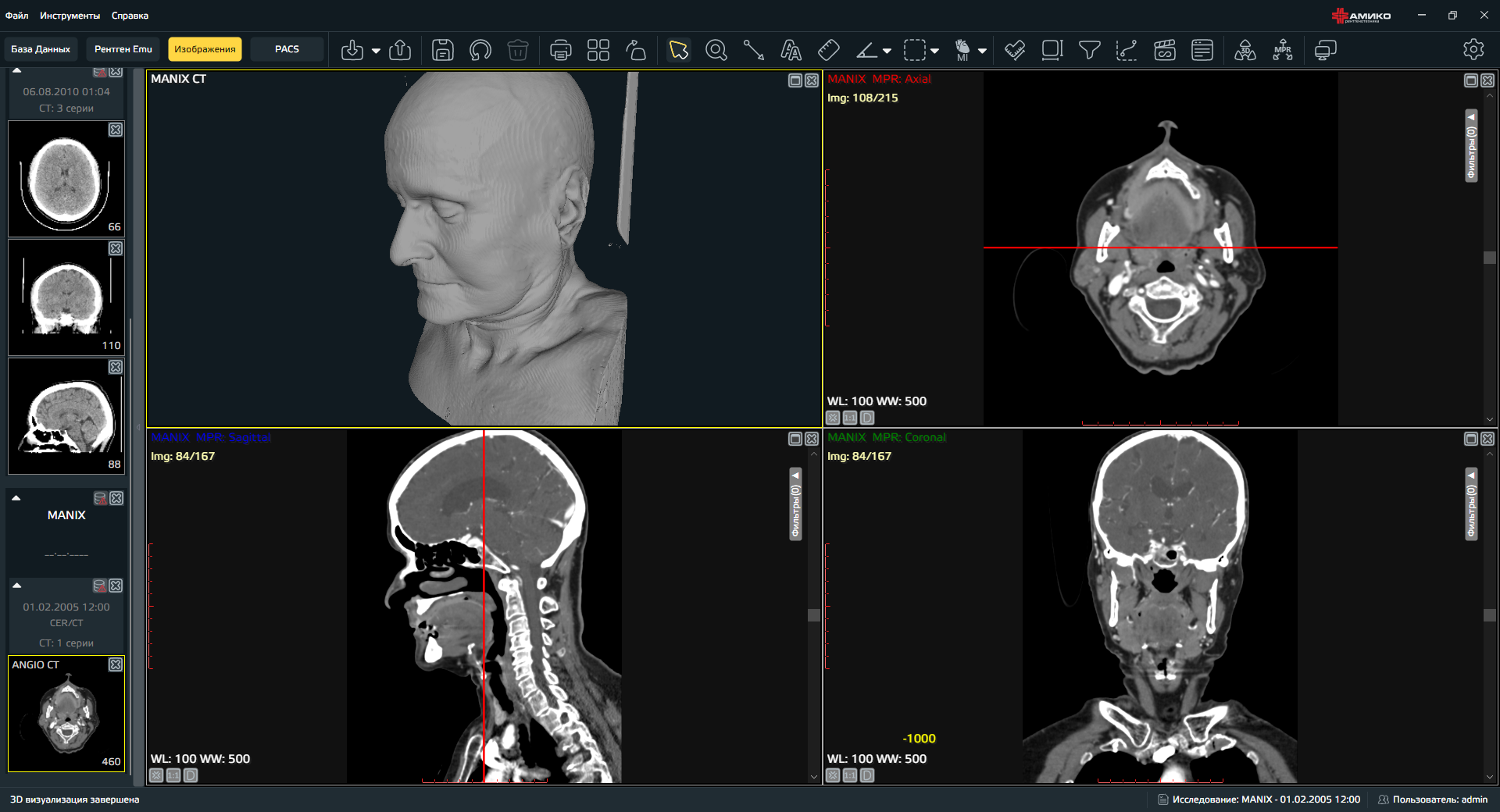
Task: Click the export icon with upward arrow
Action: coord(400,50)
